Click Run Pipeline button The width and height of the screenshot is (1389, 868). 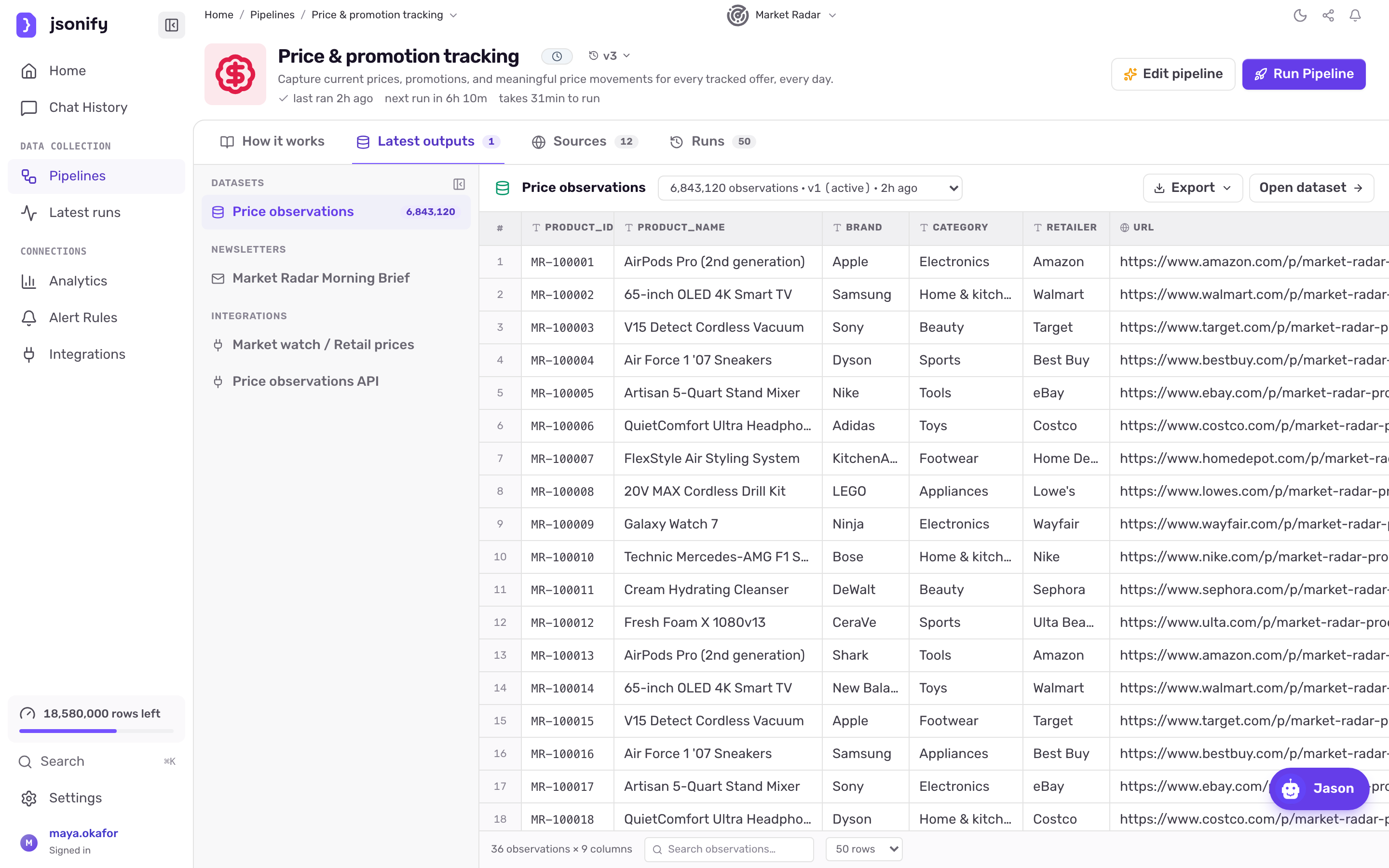pos(1304,74)
